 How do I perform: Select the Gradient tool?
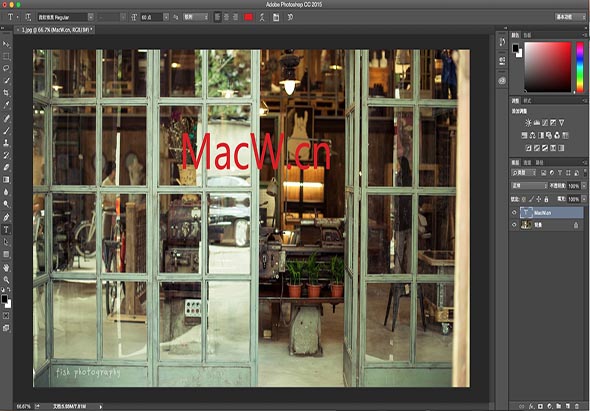(6, 180)
